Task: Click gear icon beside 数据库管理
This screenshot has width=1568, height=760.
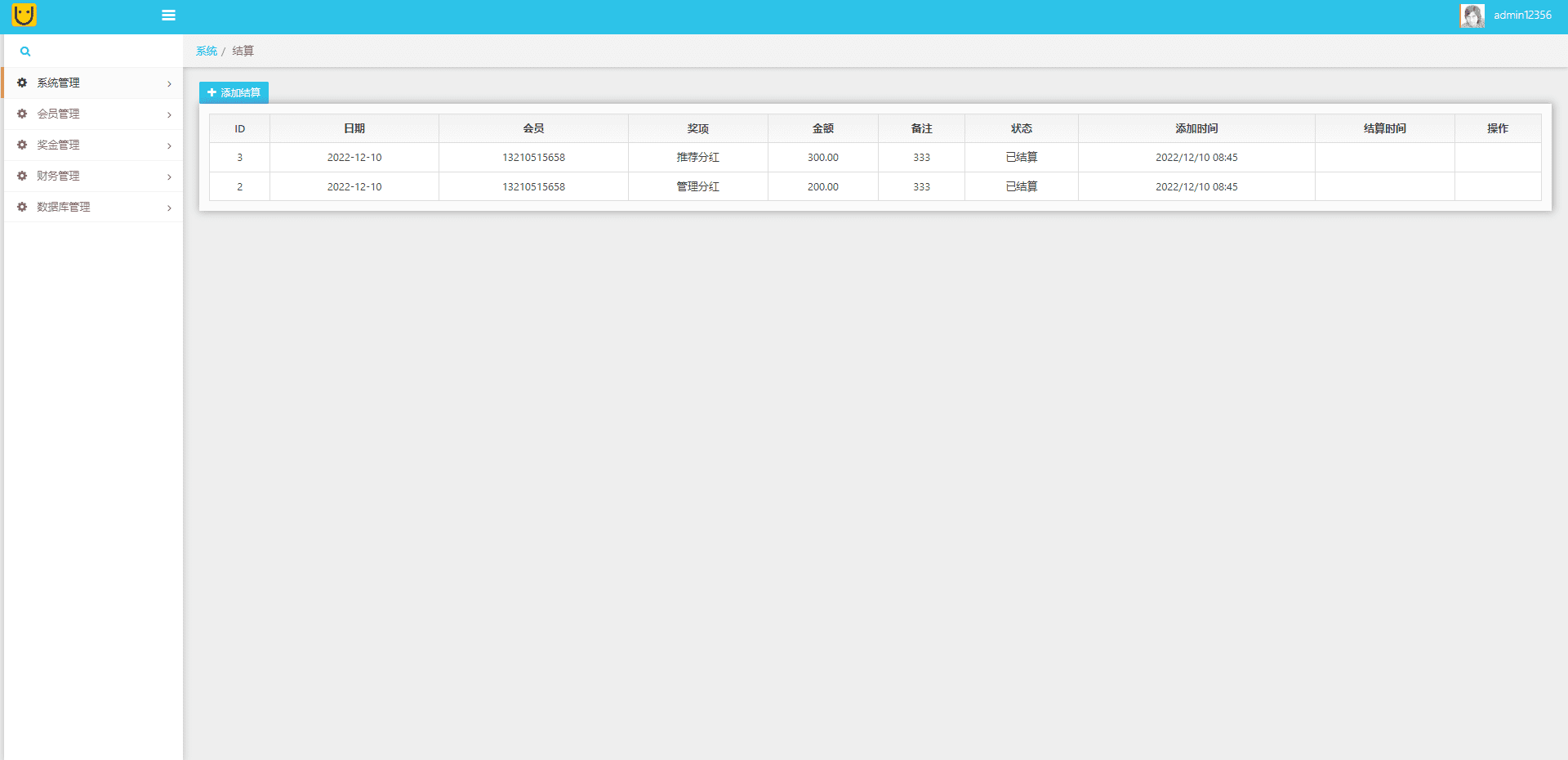Action: coord(22,207)
